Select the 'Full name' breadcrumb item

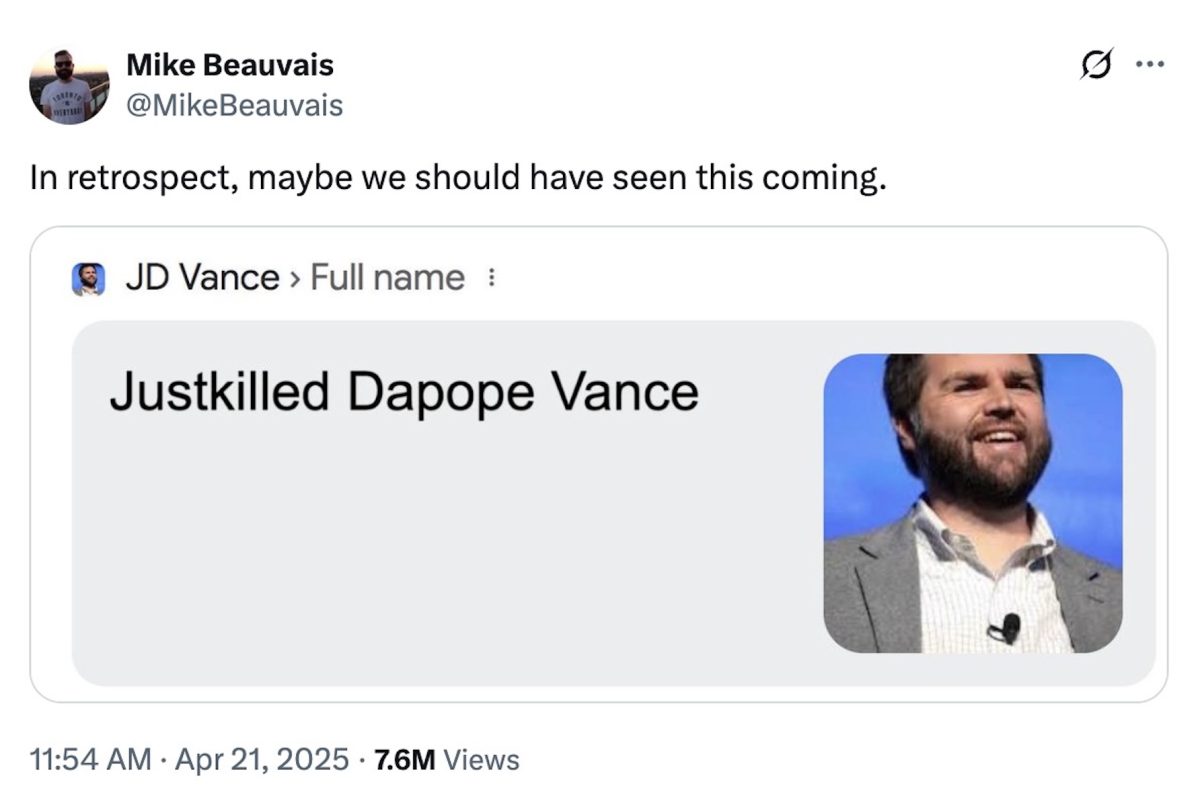tap(387, 278)
